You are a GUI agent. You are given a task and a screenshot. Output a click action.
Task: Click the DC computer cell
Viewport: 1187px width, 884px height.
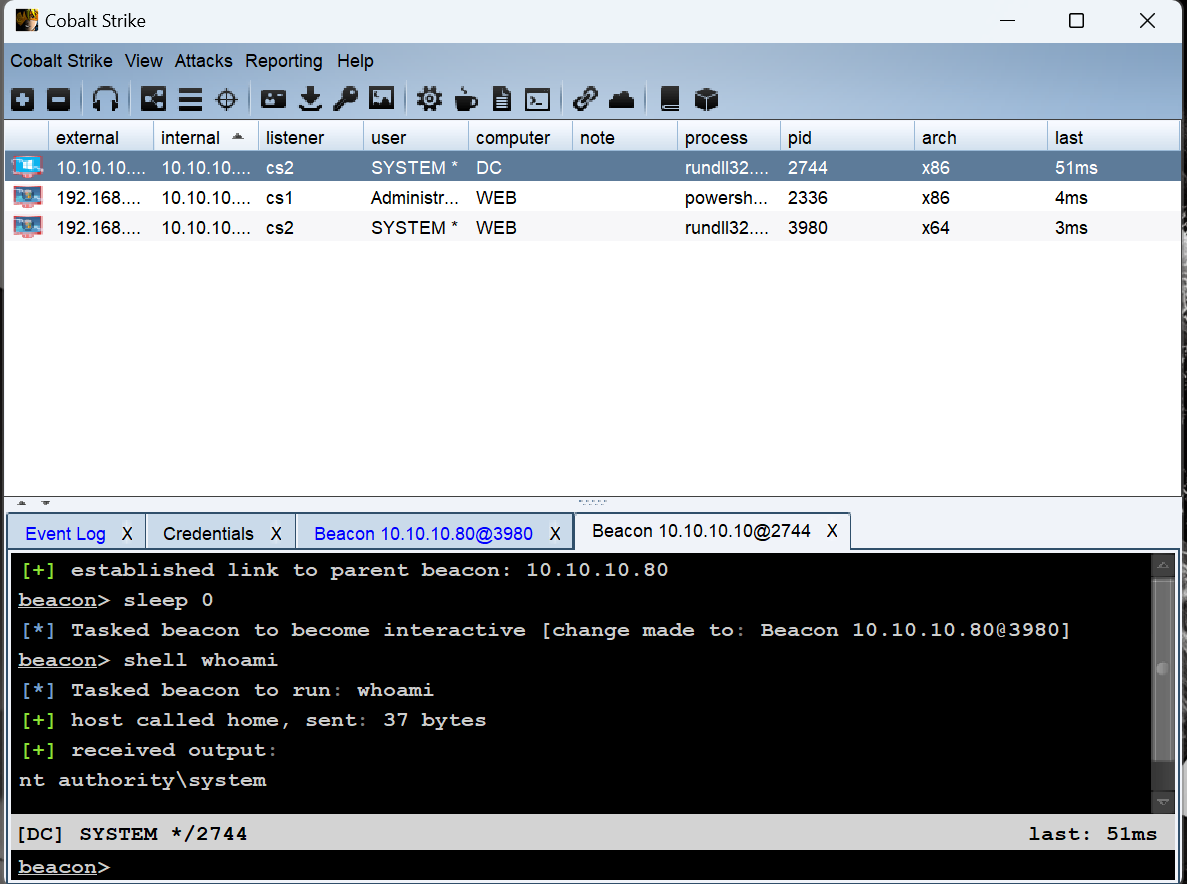520,167
